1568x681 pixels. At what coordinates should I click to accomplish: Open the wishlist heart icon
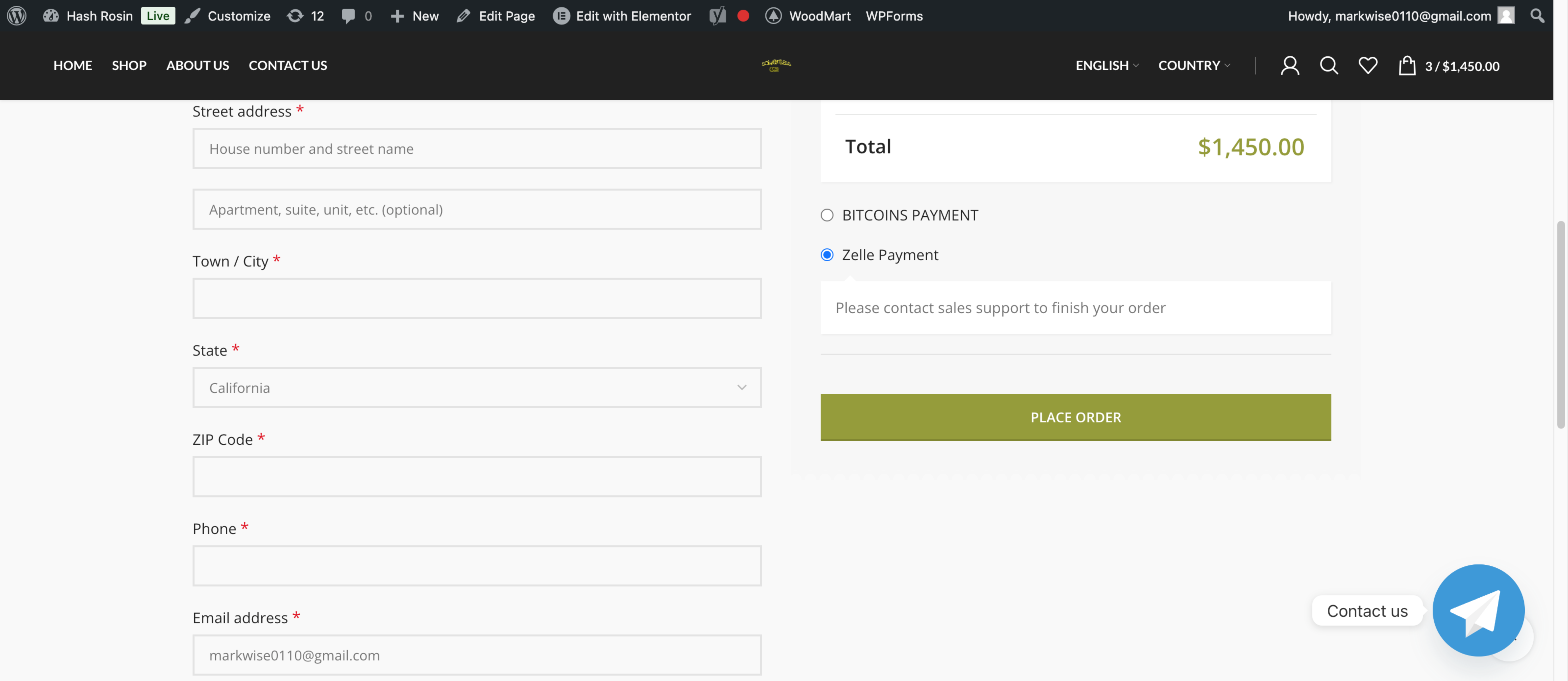(1368, 65)
